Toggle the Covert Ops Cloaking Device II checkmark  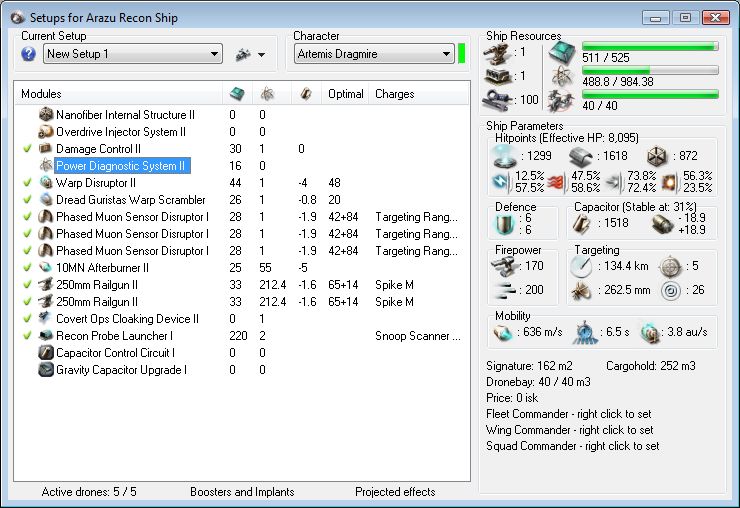[27, 318]
